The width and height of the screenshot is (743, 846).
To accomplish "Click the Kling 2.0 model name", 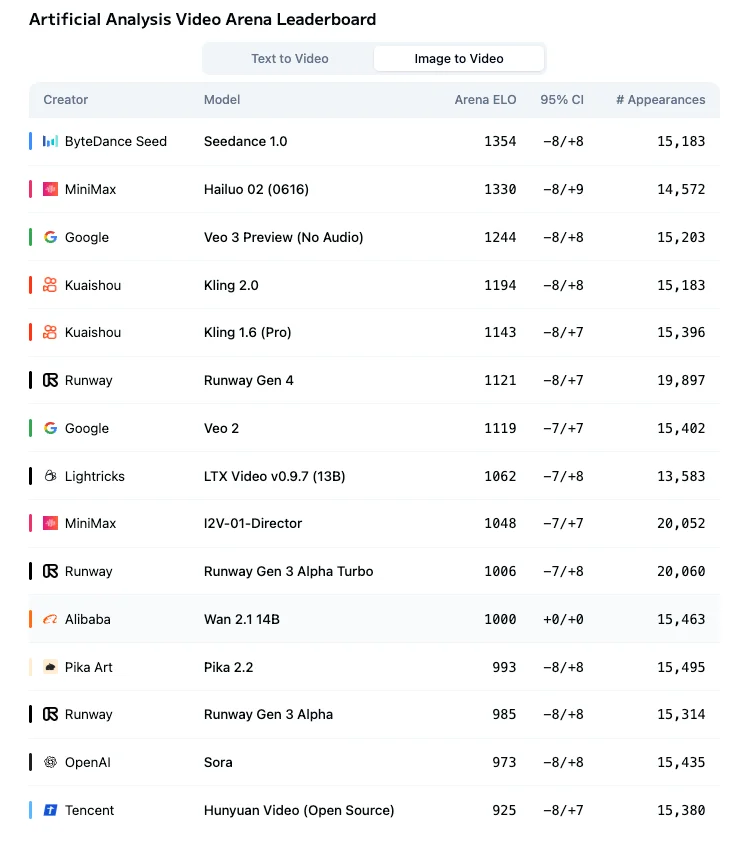I will [x=231, y=285].
